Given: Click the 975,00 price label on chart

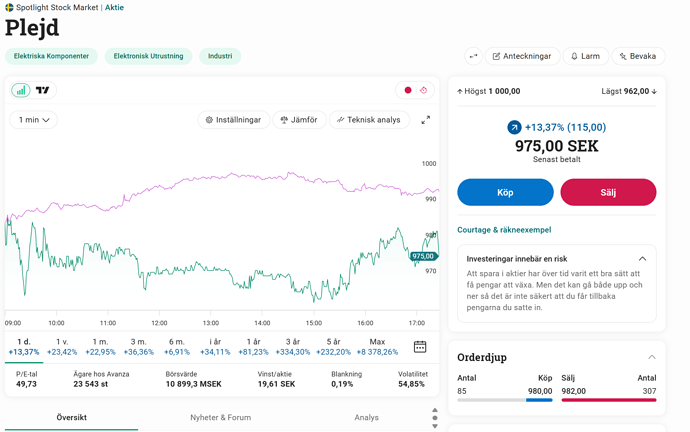Looking at the screenshot, I should pos(423,256).
